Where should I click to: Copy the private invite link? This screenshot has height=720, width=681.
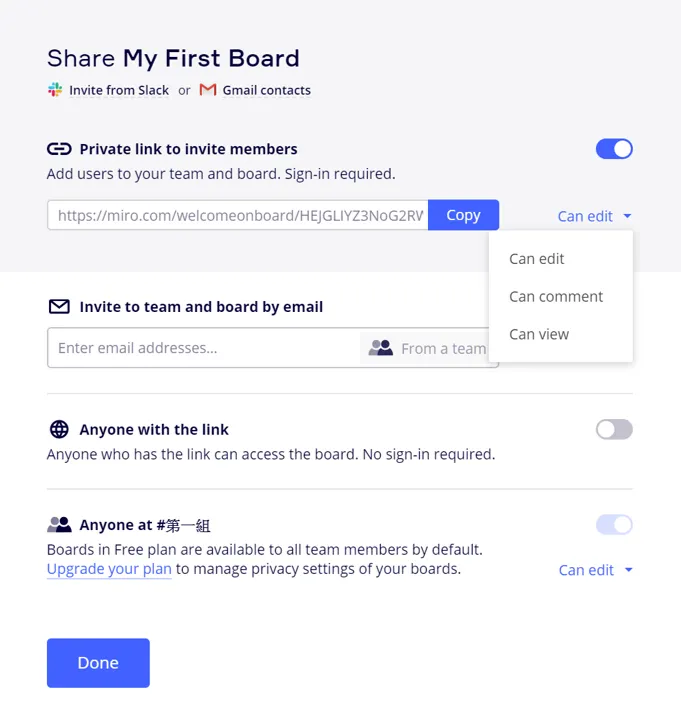click(x=463, y=215)
